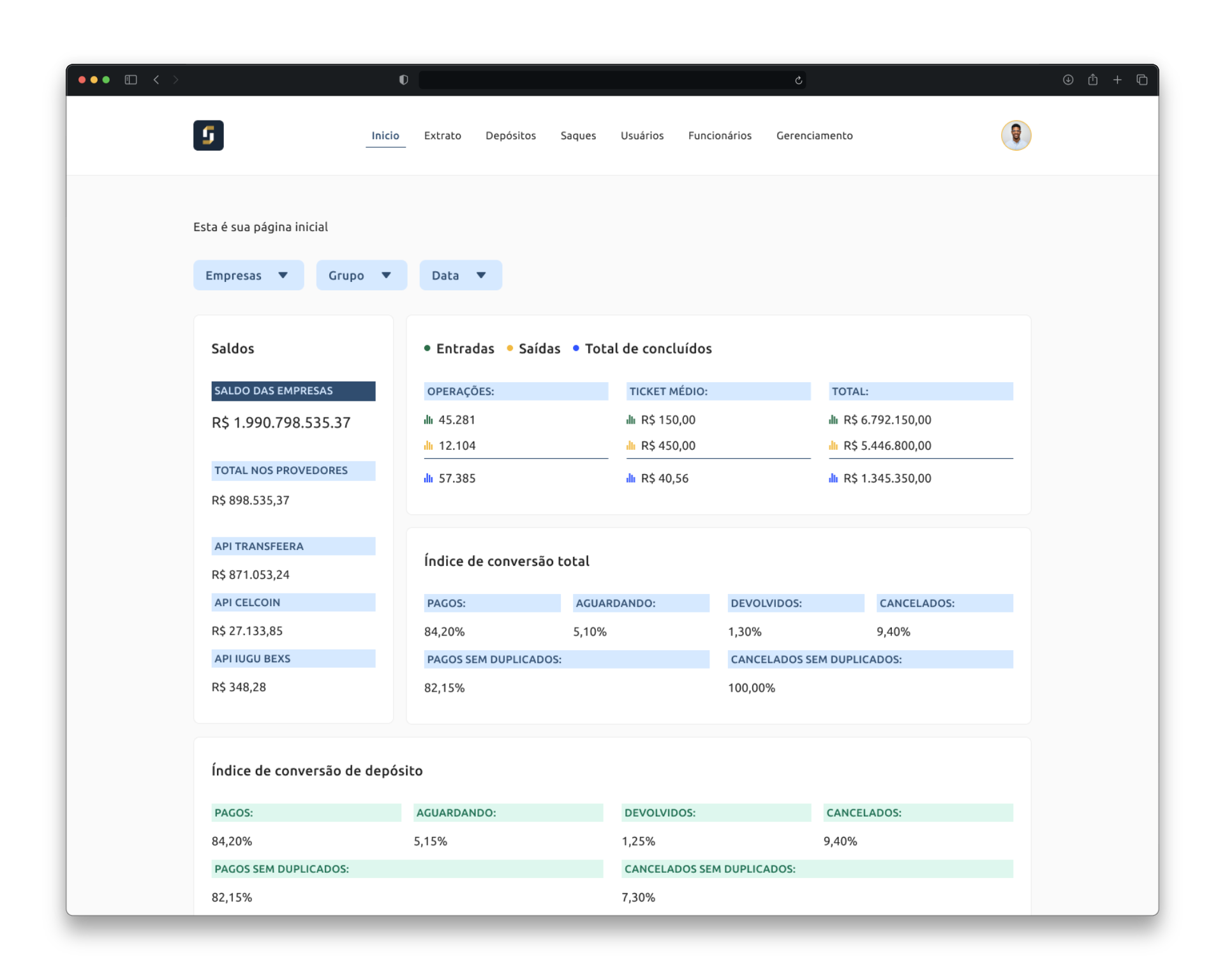
Task: Reload the page with refresh icon
Action: click(798, 80)
